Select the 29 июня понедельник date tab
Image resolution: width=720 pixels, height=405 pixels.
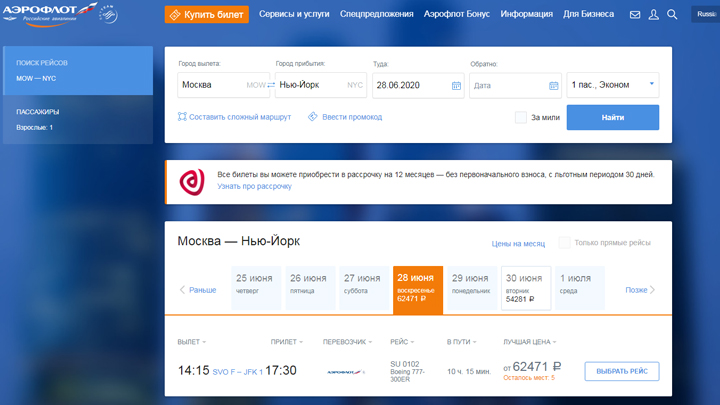[x=472, y=288]
